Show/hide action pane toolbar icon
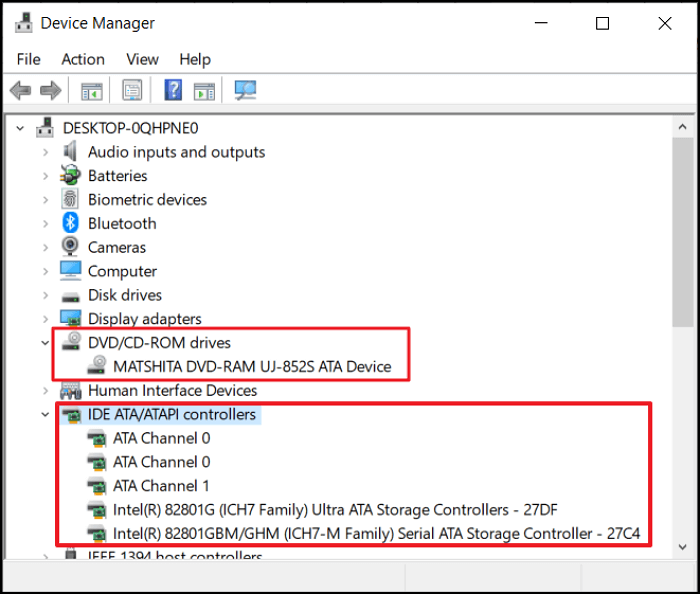 204,91
